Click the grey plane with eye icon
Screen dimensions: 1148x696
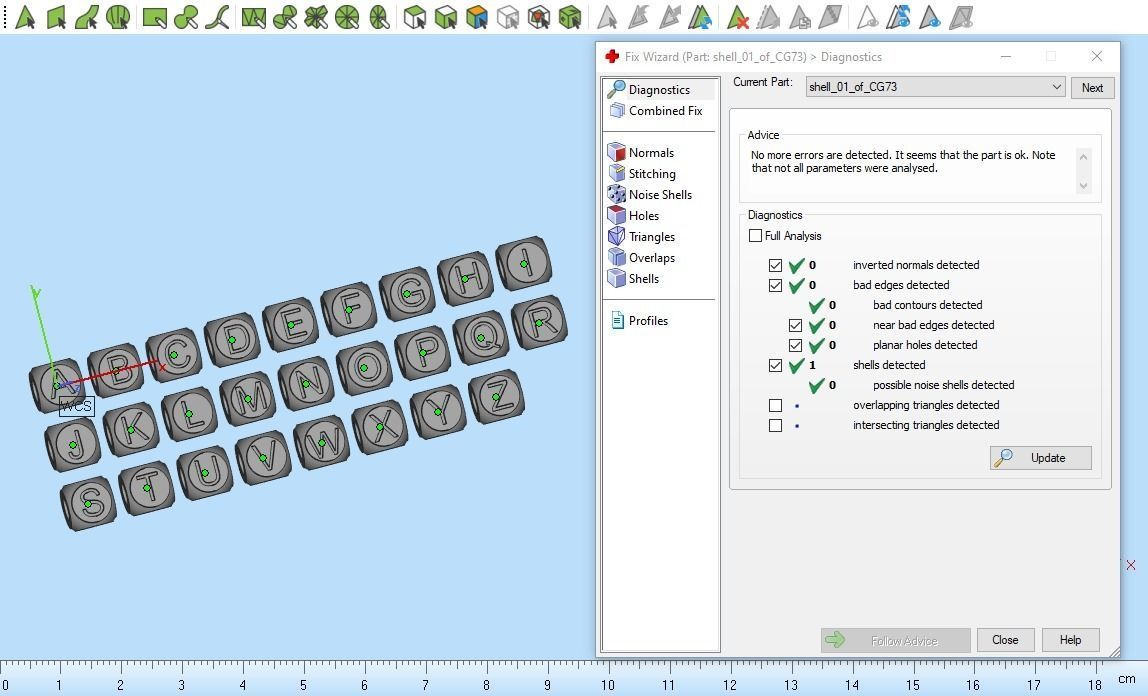tap(961, 17)
